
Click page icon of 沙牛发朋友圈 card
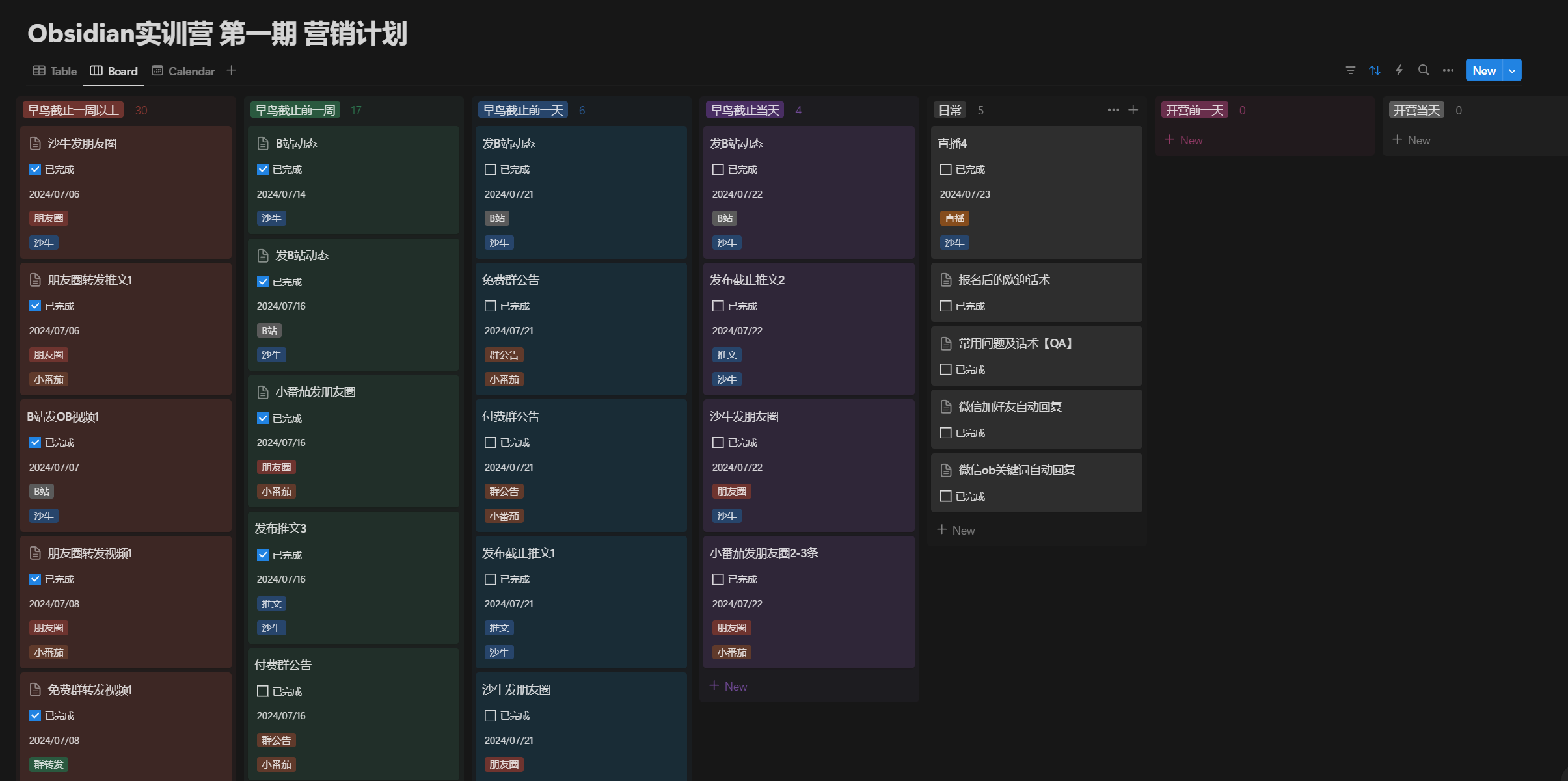(36, 144)
